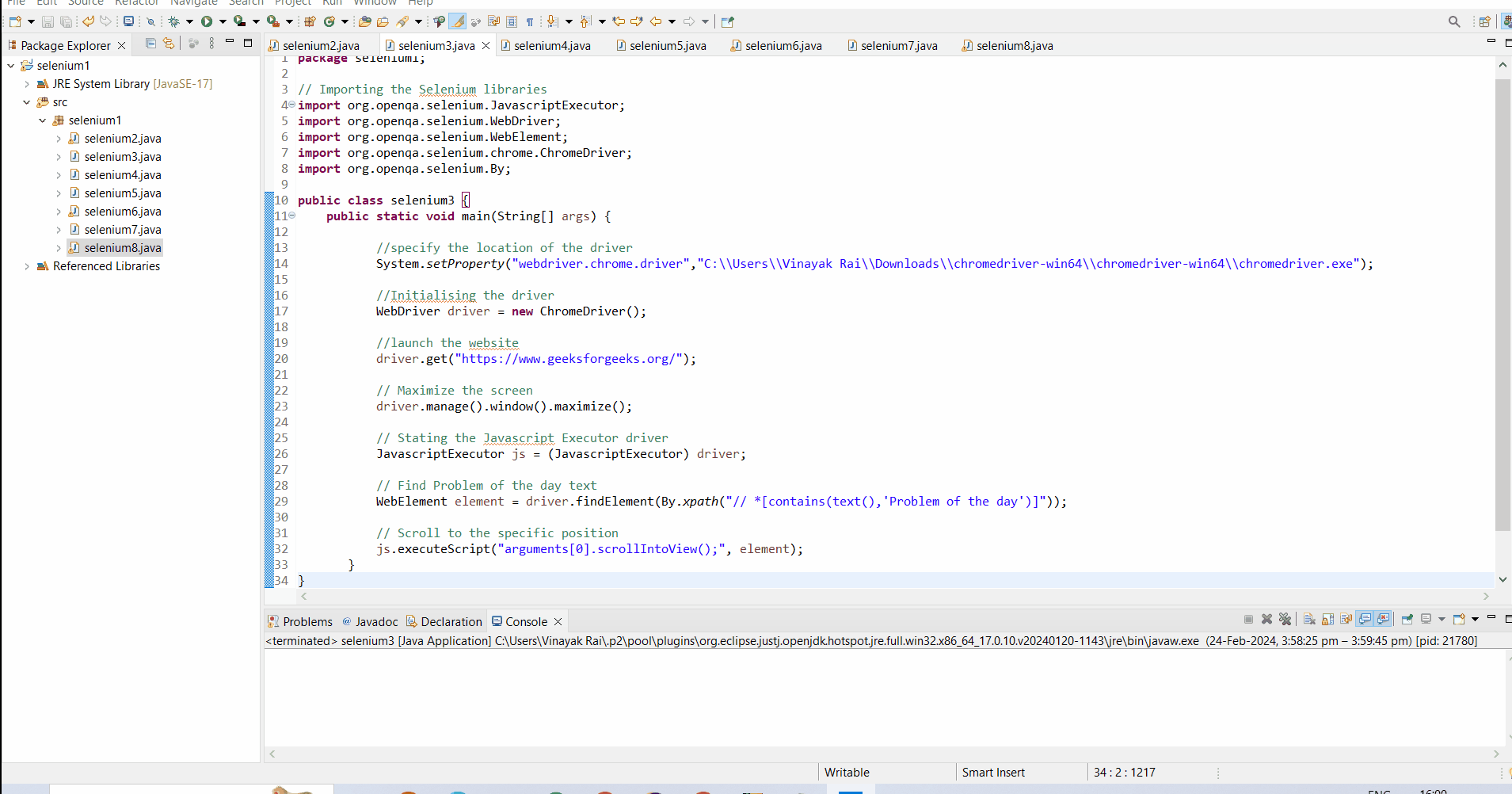Click the Save All icon
Image resolution: width=1512 pixels, height=794 pixels.
tap(66, 21)
